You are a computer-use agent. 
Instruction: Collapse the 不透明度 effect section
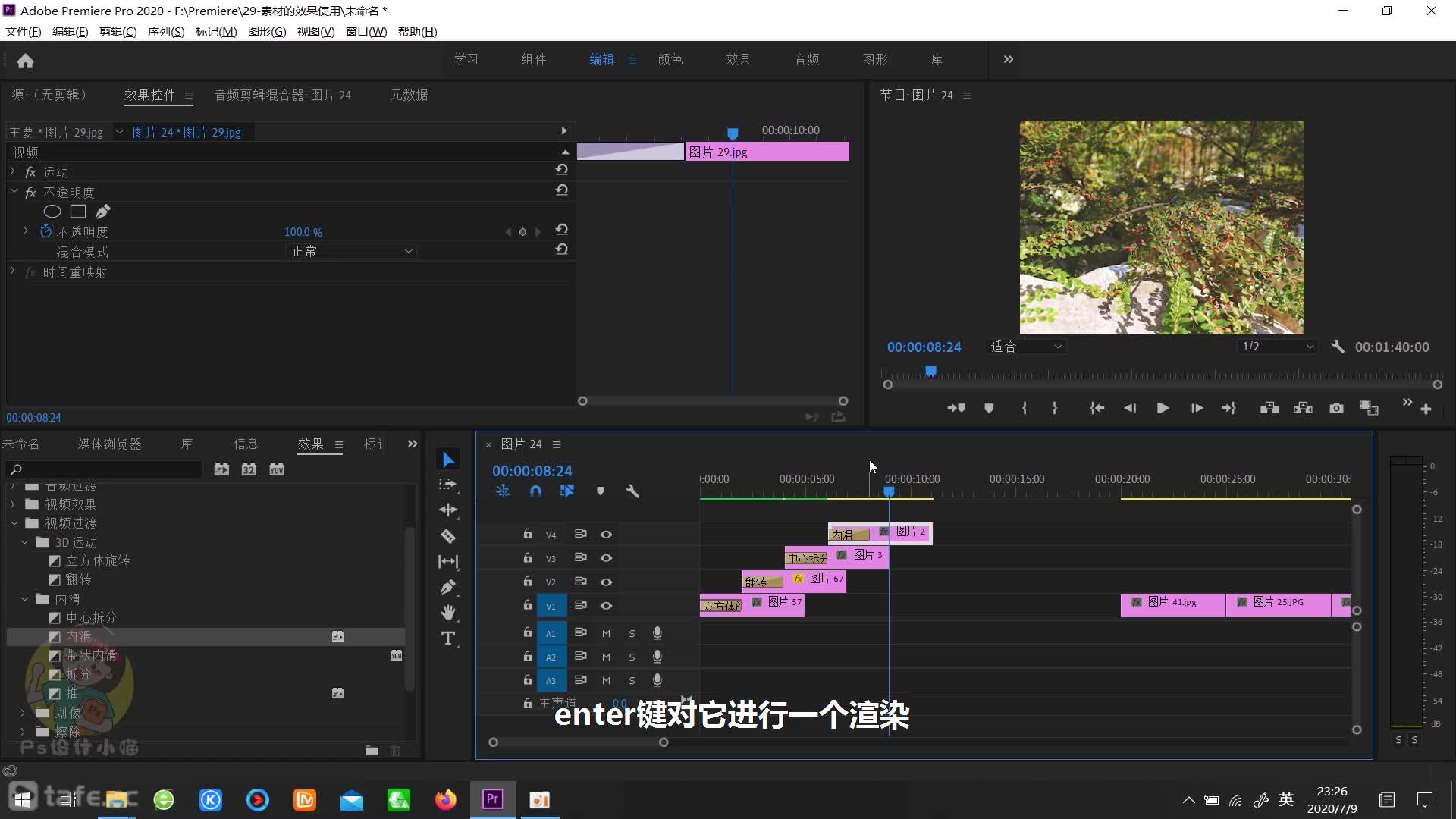[x=14, y=192]
